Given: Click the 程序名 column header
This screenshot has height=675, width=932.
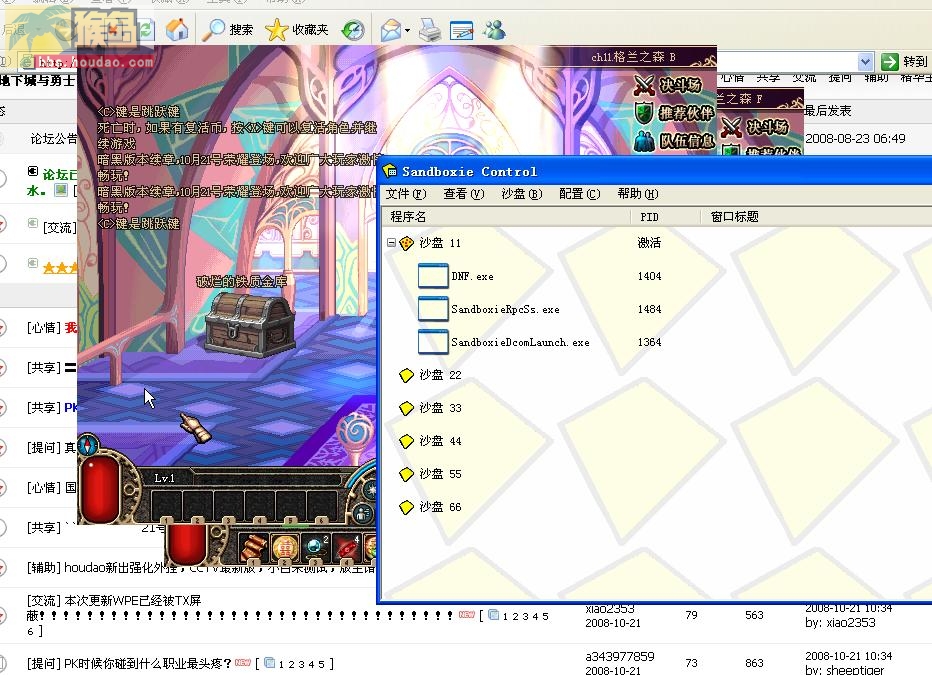Looking at the screenshot, I should [506, 217].
